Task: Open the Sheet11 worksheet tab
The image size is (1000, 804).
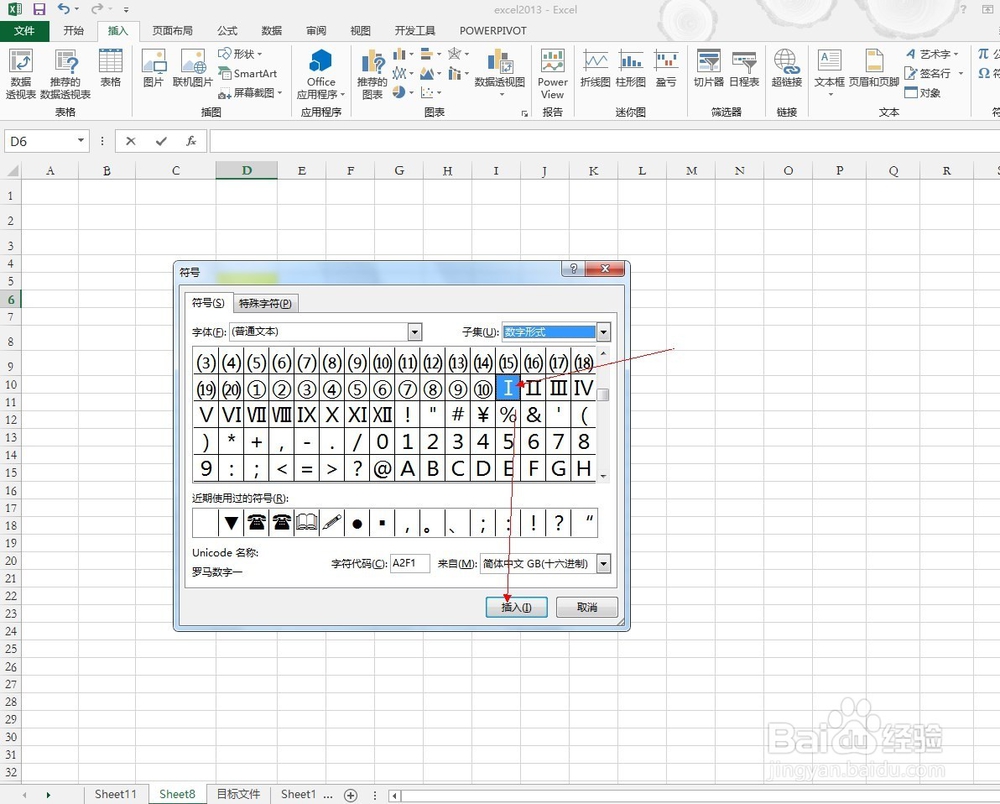Action: (115, 794)
